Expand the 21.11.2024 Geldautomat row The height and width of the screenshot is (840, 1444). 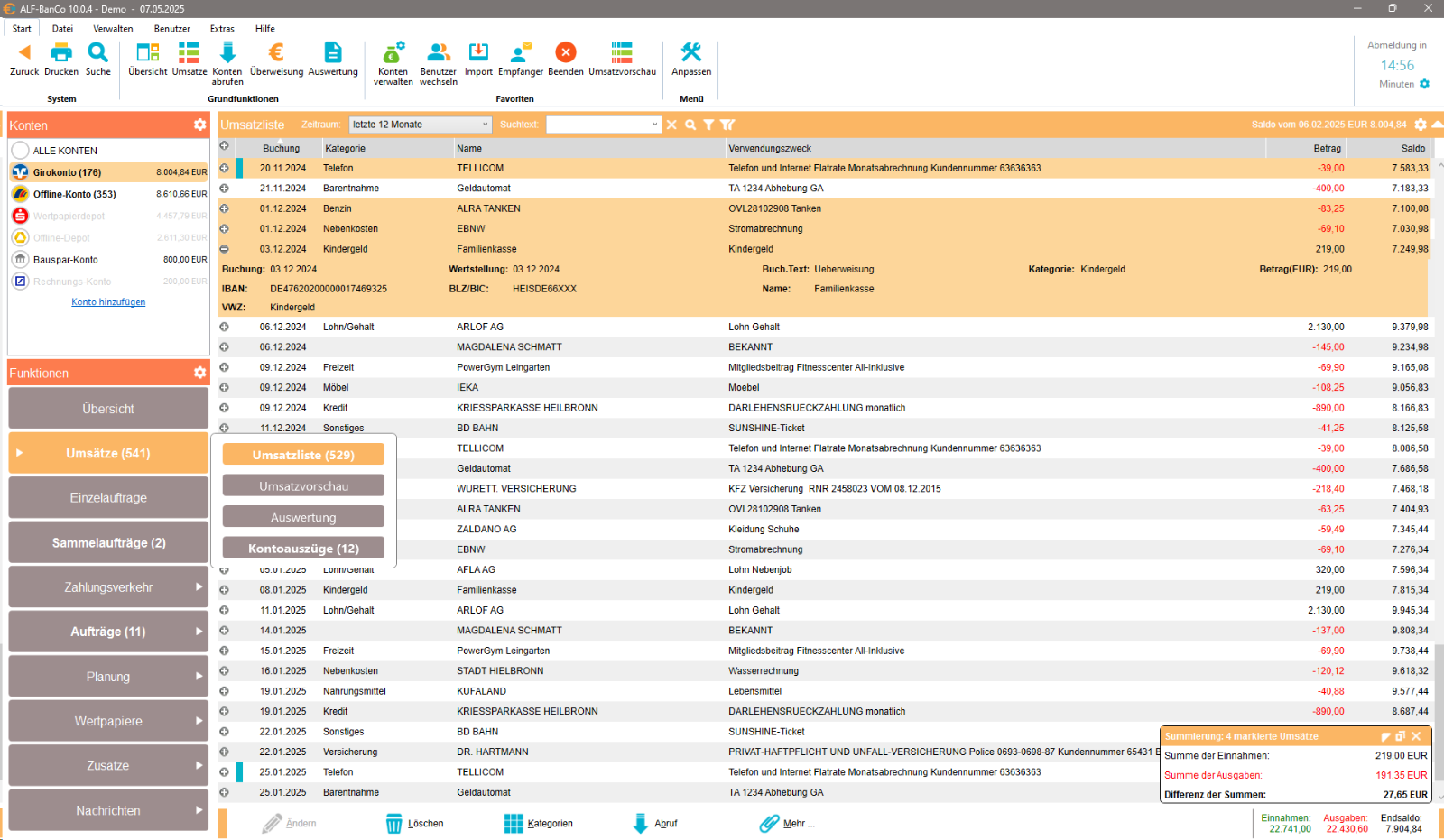click(x=224, y=188)
